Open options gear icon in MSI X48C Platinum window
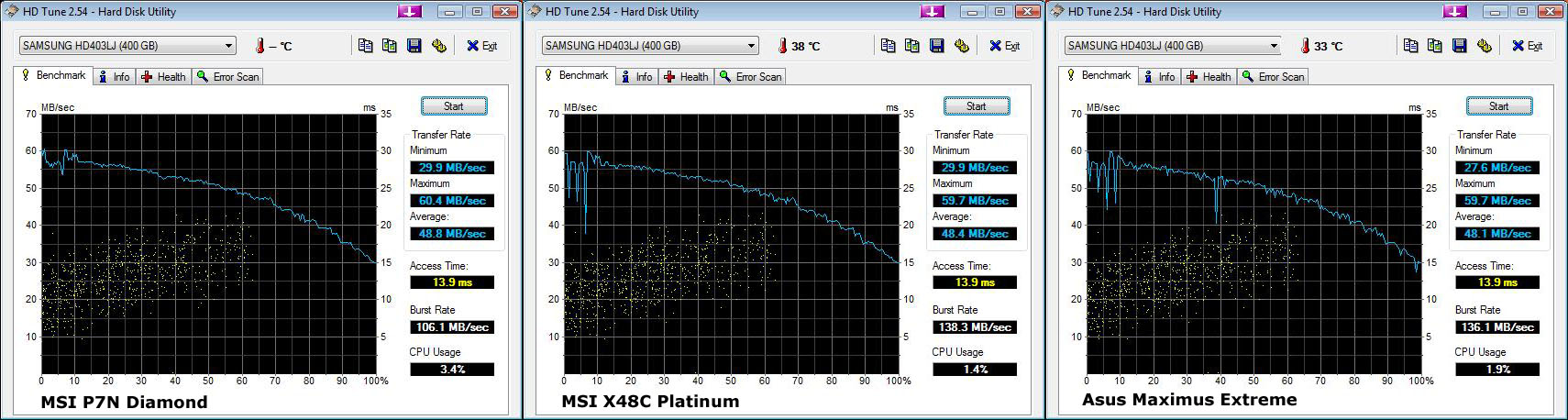The height and width of the screenshot is (420, 1568). click(x=961, y=46)
